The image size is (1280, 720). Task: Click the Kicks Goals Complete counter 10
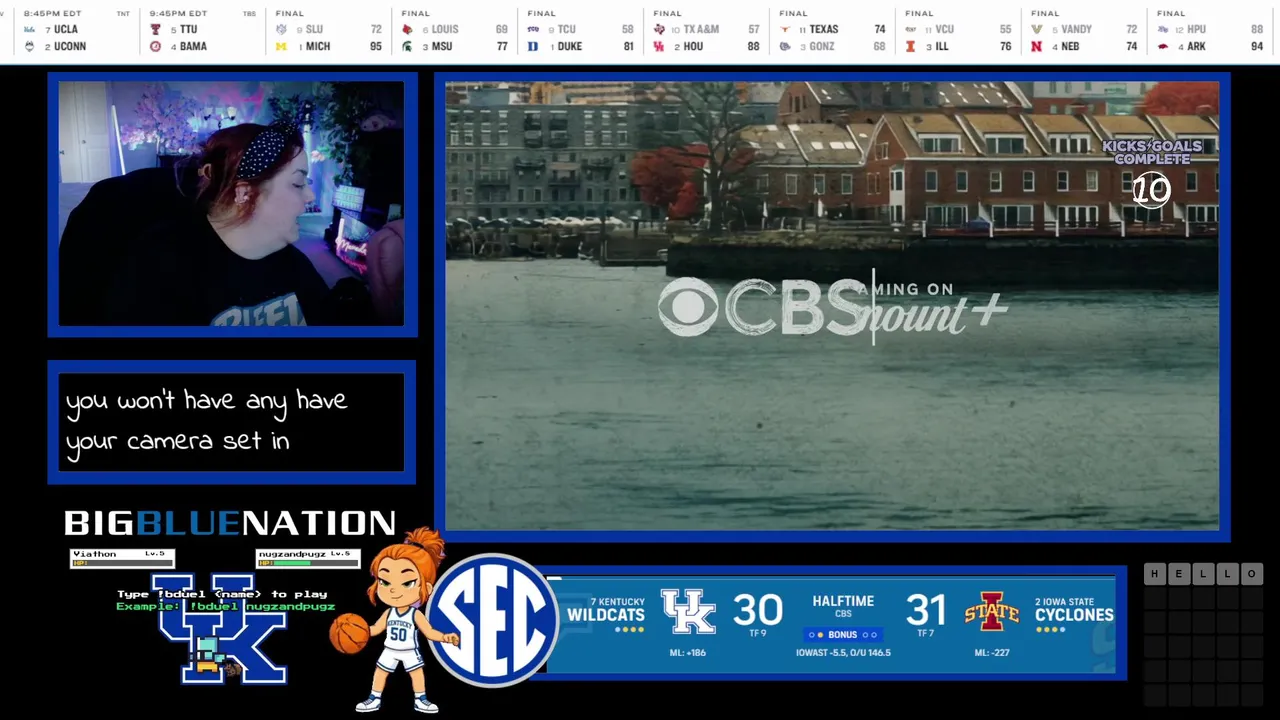click(1151, 190)
